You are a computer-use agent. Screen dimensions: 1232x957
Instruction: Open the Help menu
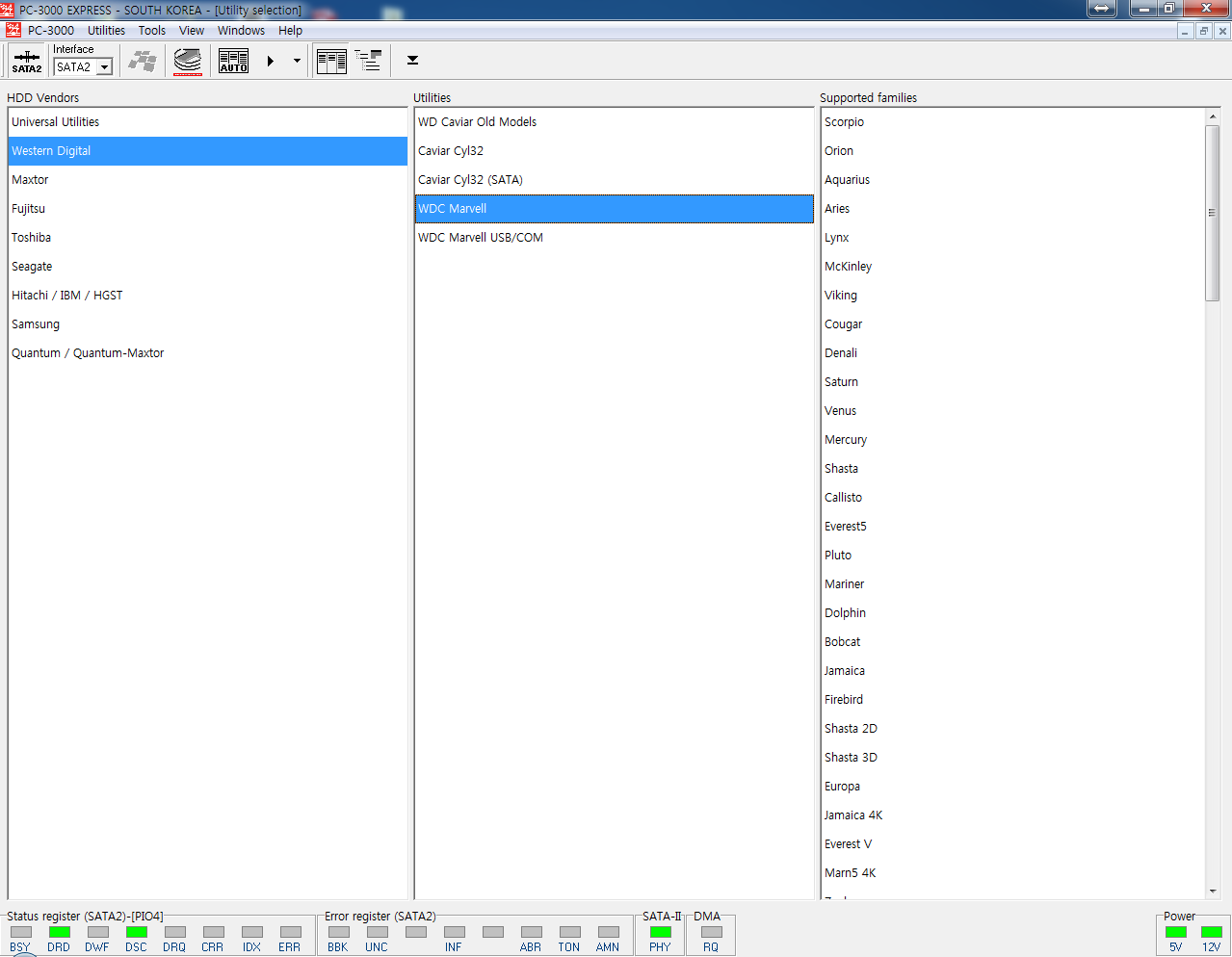coord(290,31)
